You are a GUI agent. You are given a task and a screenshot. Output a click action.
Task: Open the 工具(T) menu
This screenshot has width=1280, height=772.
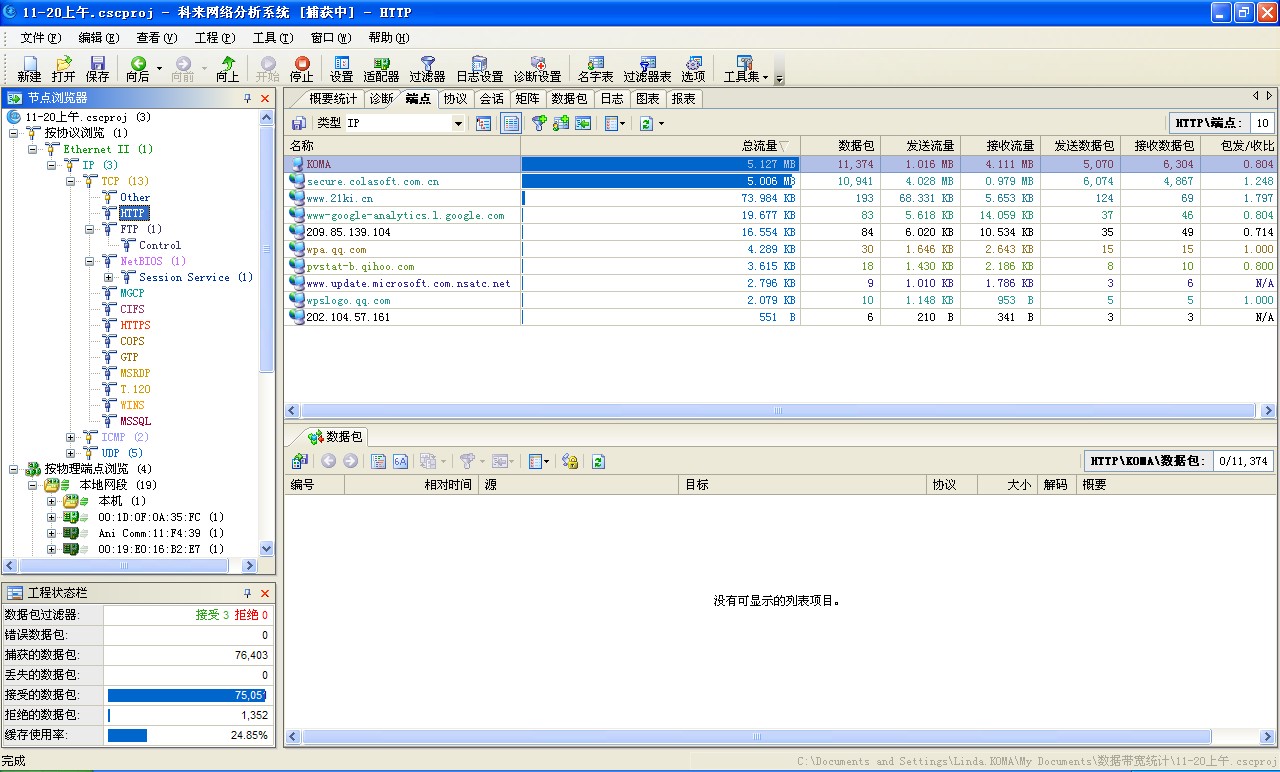pyautogui.click(x=272, y=38)
